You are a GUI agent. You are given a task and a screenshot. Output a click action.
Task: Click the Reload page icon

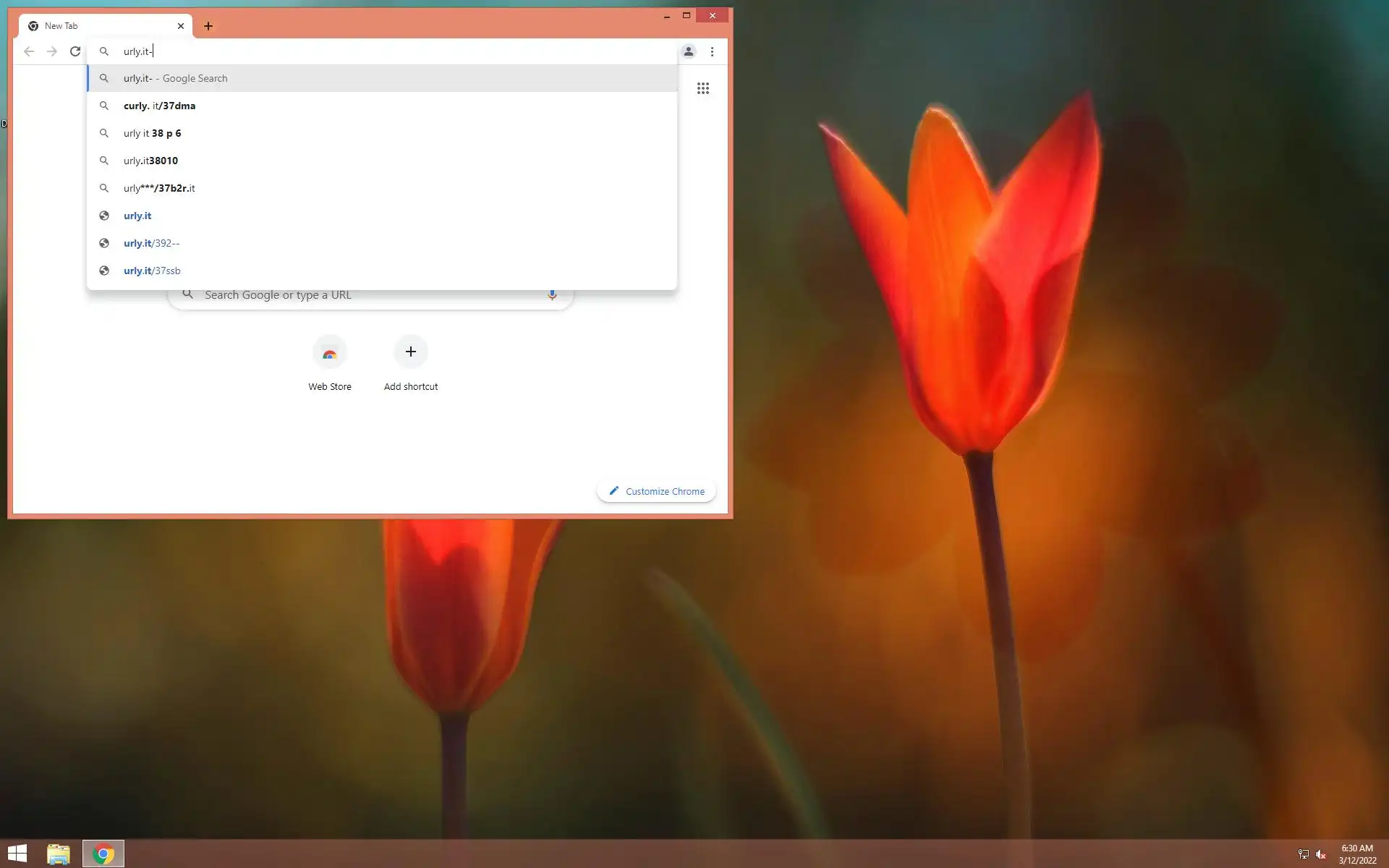coord(75,51)
